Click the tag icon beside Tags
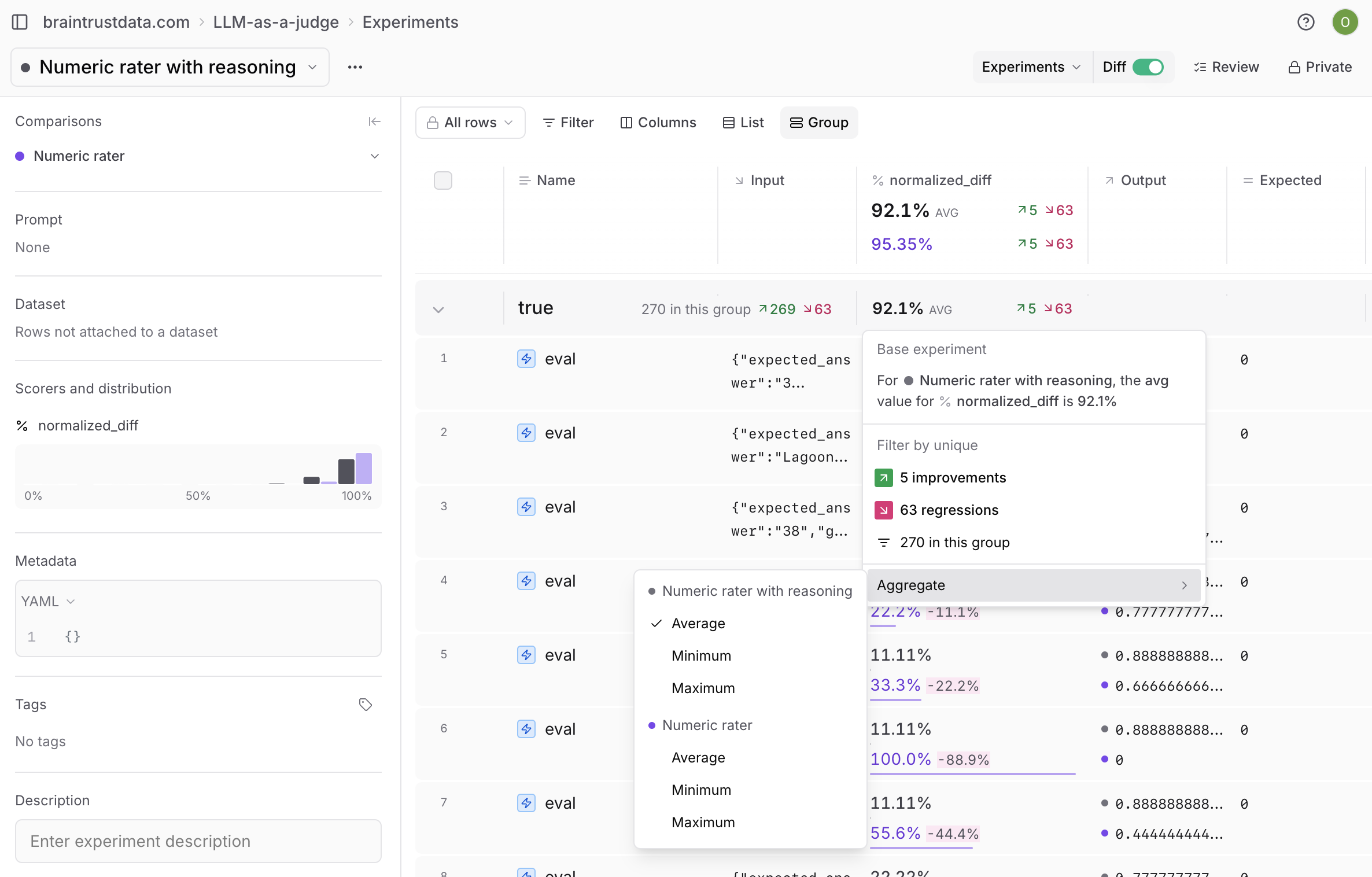 coord(365,705)
